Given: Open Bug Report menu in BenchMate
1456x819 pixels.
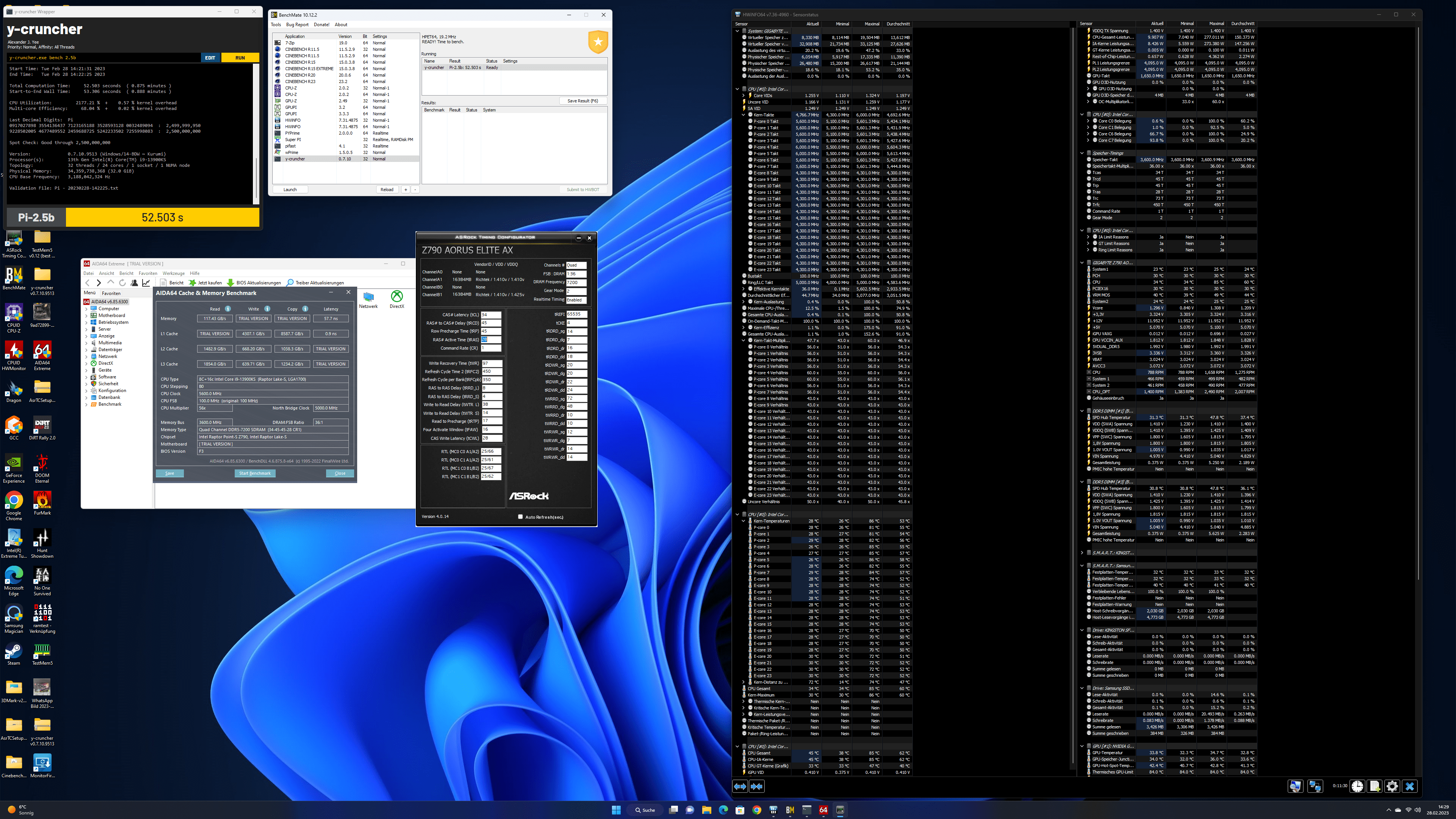Looking at the screenshot, I should (x=297, y=25).
